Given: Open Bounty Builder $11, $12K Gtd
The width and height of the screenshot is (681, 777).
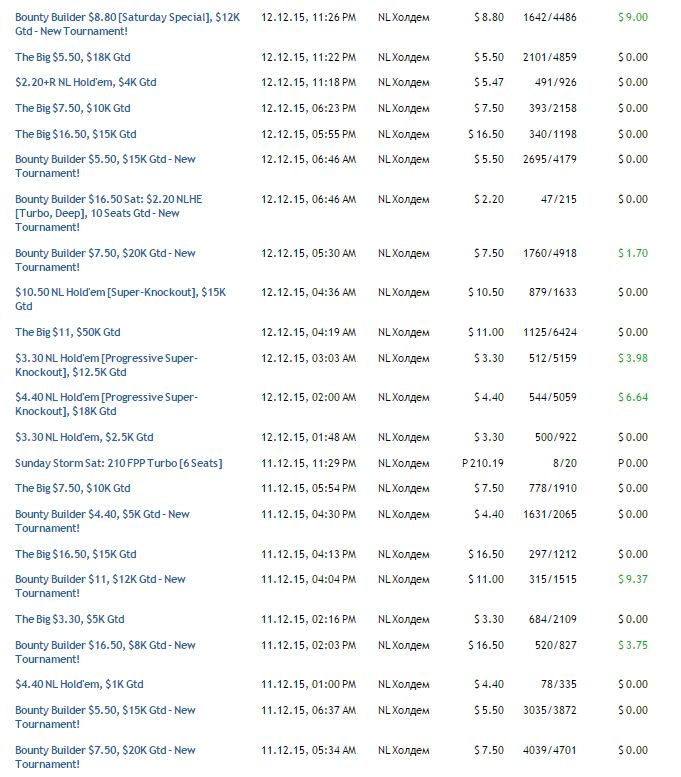Looking at the screenshot, I should pos(100,579).
